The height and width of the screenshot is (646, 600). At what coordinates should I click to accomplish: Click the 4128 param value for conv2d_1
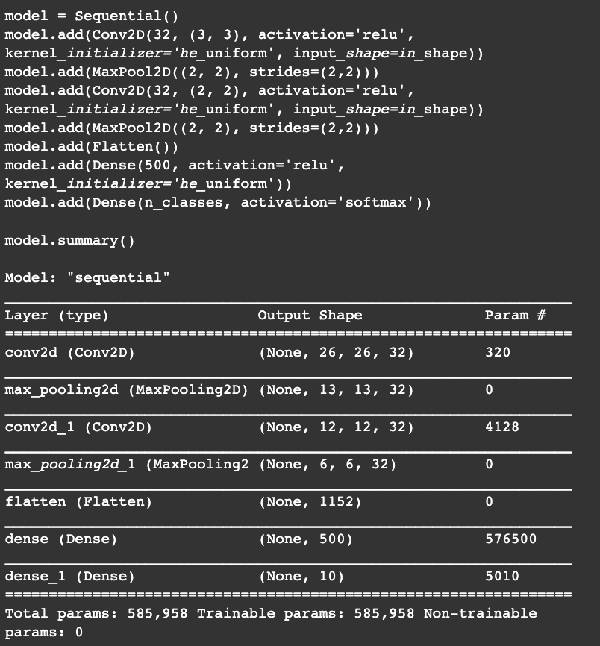pyautogui.click(x=502, y=427)
